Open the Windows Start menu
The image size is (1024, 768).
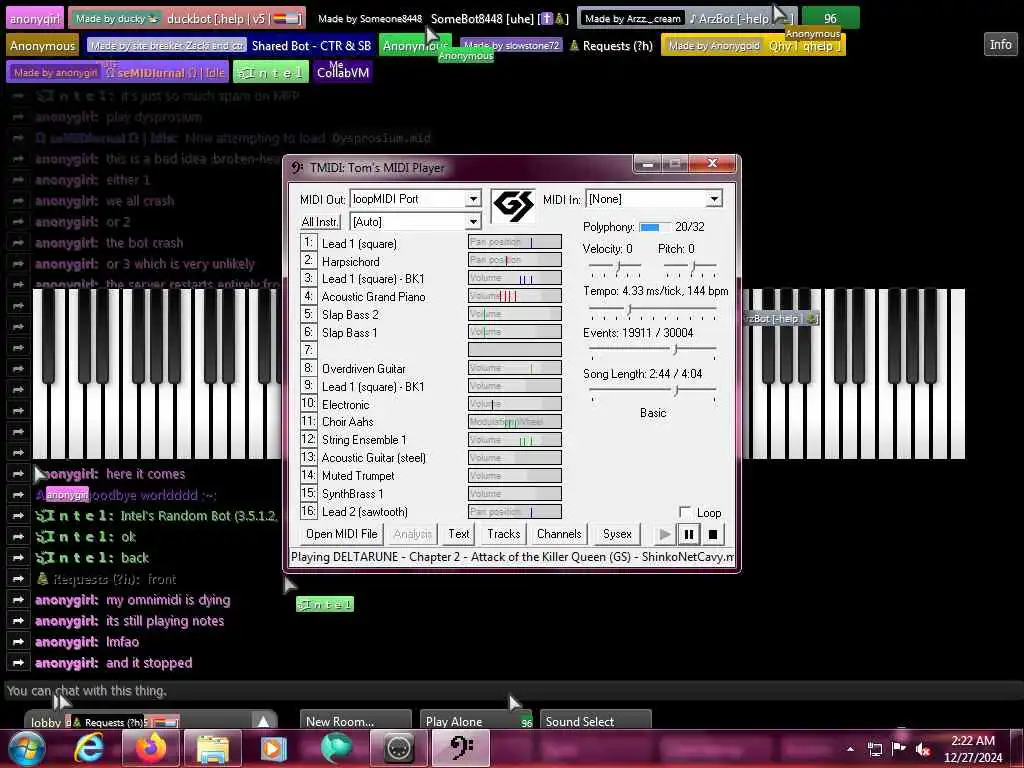point(26,748)
